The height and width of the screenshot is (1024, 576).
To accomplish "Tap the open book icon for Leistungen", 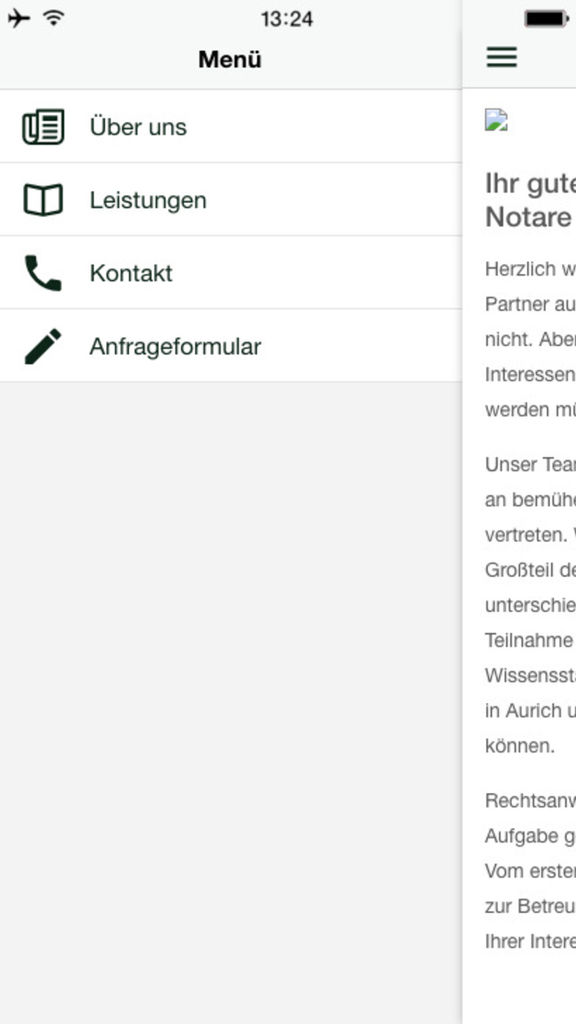I will coord(43,200).
